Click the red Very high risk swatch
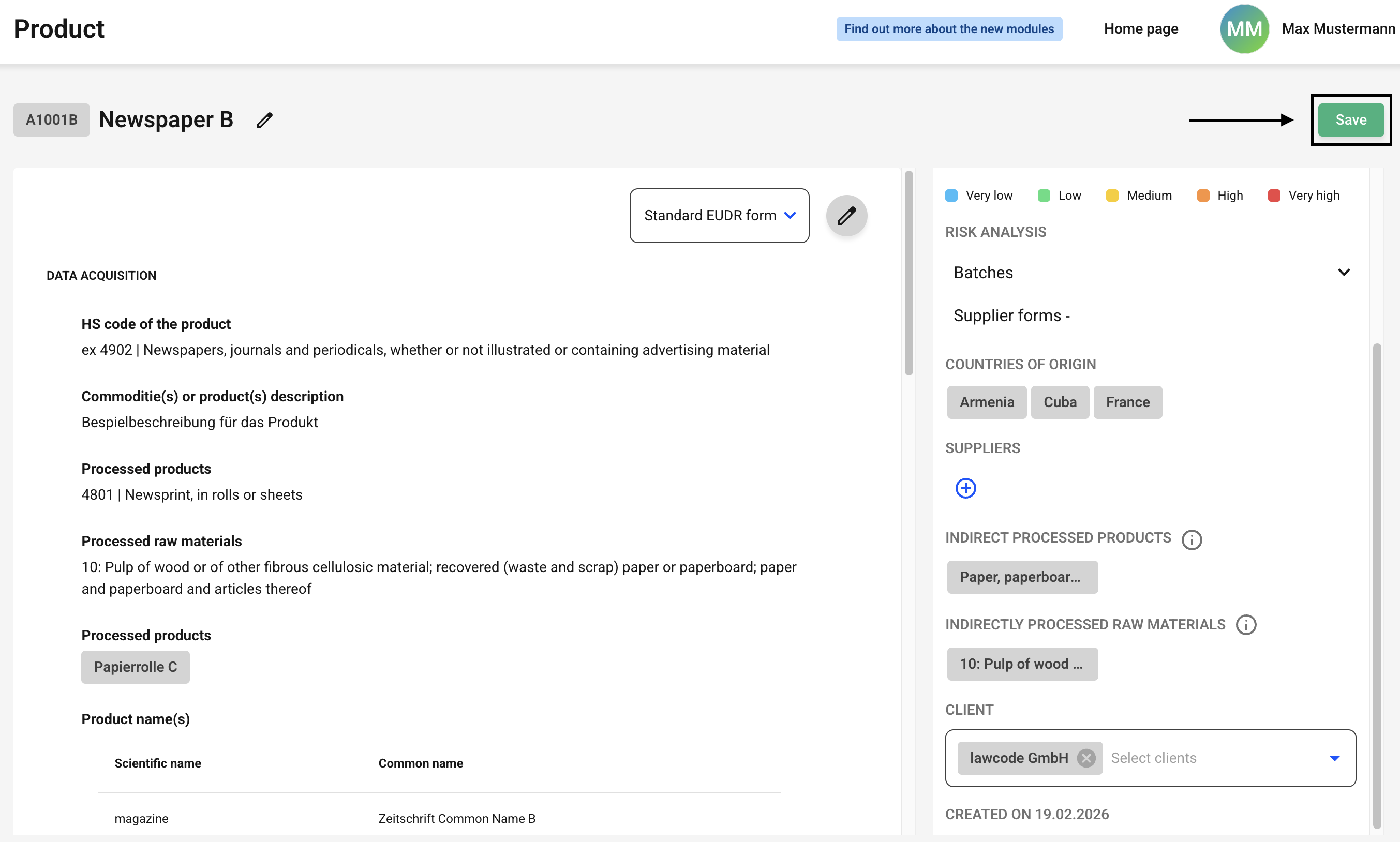This screenshot has height=842, width=1400. (1273, 195)
